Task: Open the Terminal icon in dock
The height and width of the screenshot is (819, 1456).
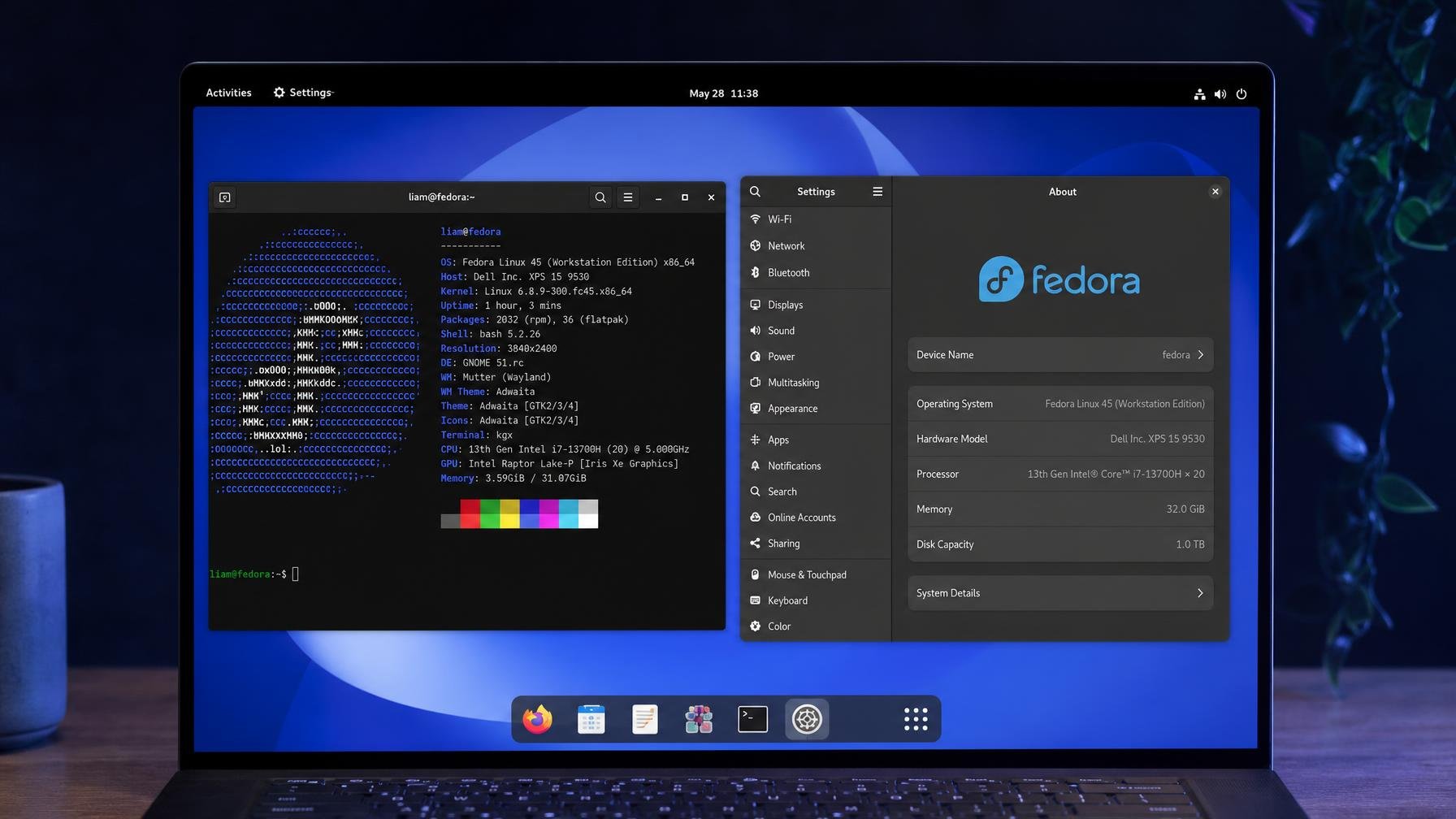Action: coord(752,719)
